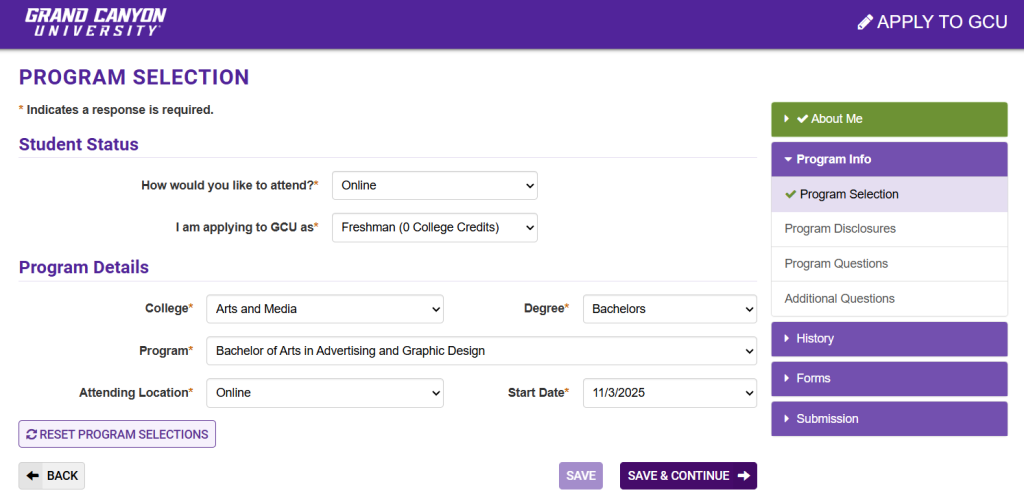Open the 'How would you like to attend' dropdown
Screen dimensions: 1024x495
(434, 185)
